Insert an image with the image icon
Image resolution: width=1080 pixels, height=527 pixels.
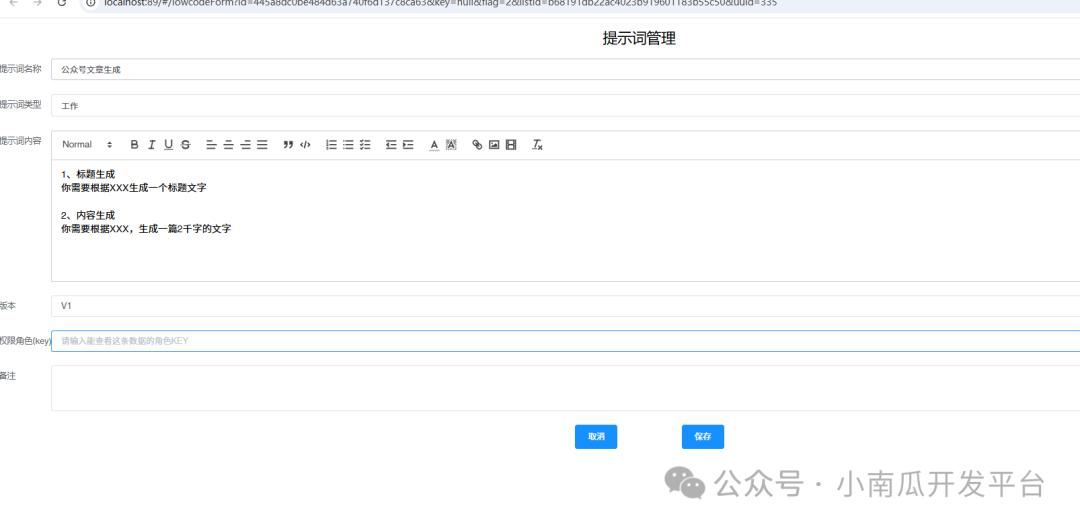pyautogui.click(x=494, y=145)
